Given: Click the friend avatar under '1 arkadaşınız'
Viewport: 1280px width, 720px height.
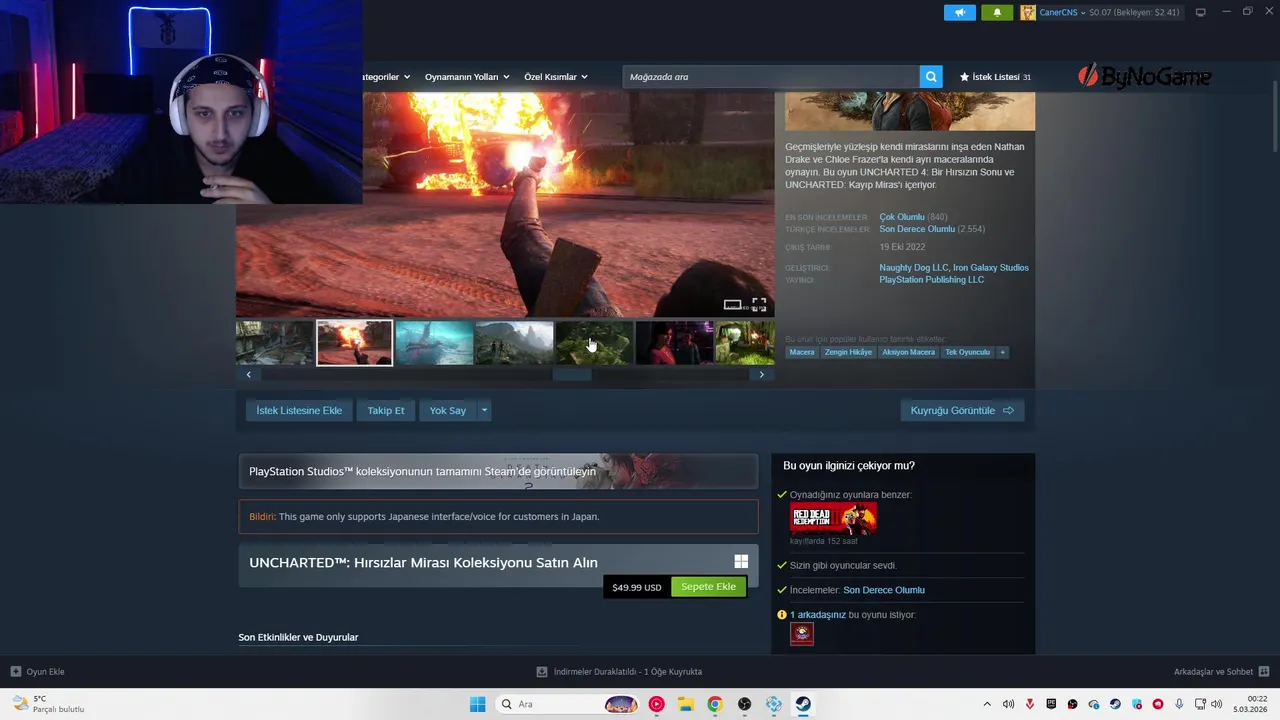Looking at the screenshot, I should pyautogui.click(x=802, y=634).
